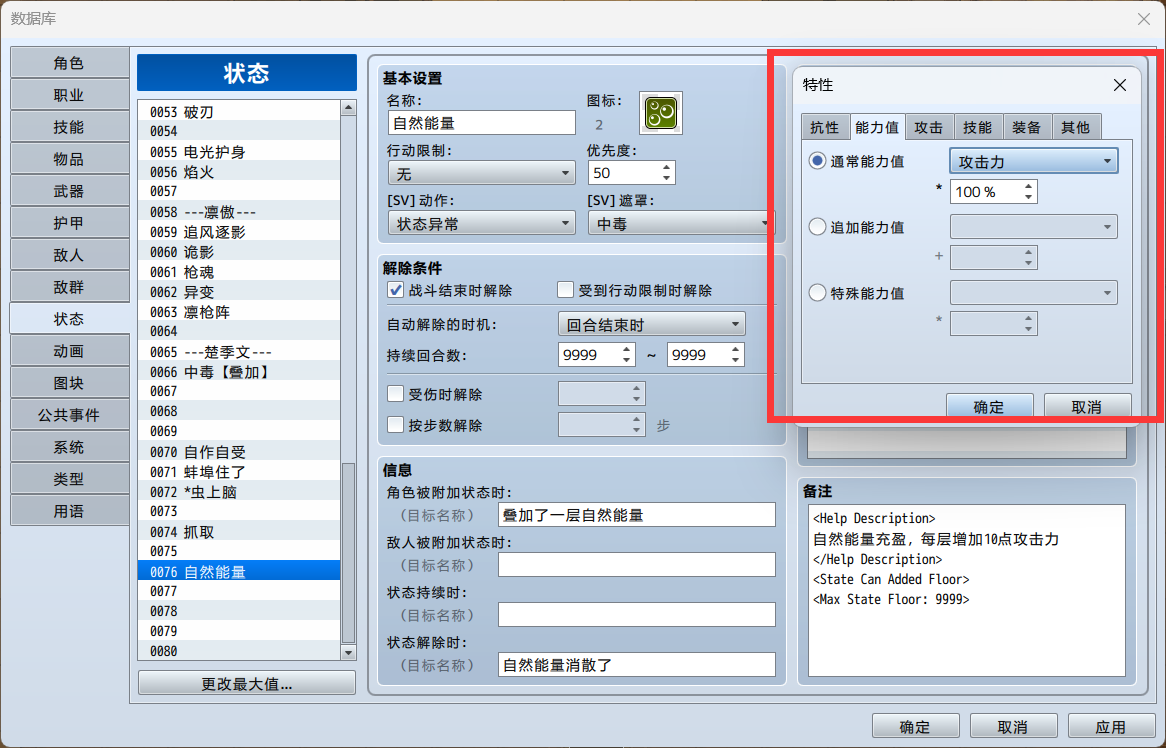Select state 0053 破刃
The width and height of the screenshot is (1166, 748).
pyautogui.click(x=239, y=112)
